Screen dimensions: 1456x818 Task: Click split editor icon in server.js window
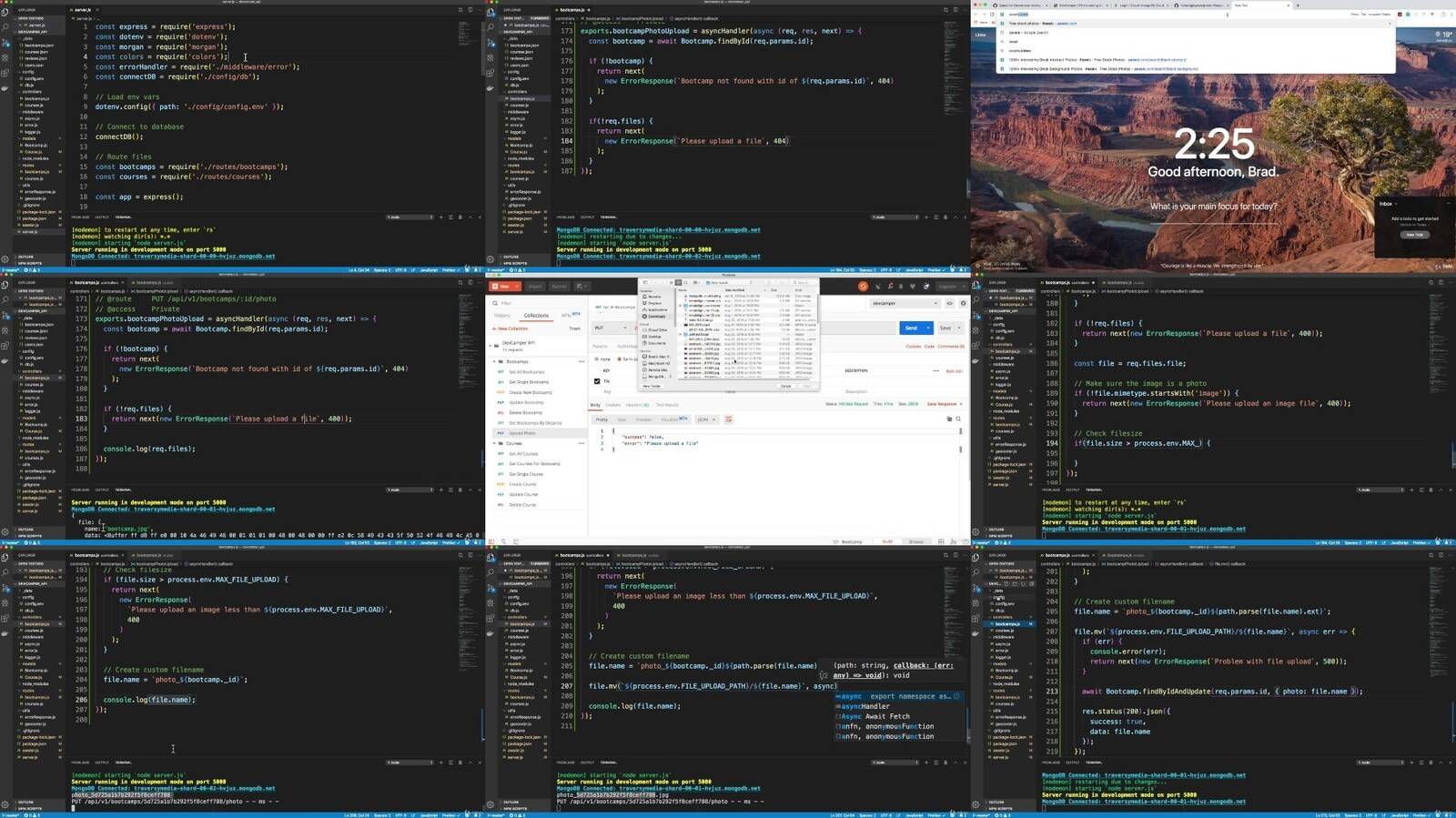[x=470, y=10]
